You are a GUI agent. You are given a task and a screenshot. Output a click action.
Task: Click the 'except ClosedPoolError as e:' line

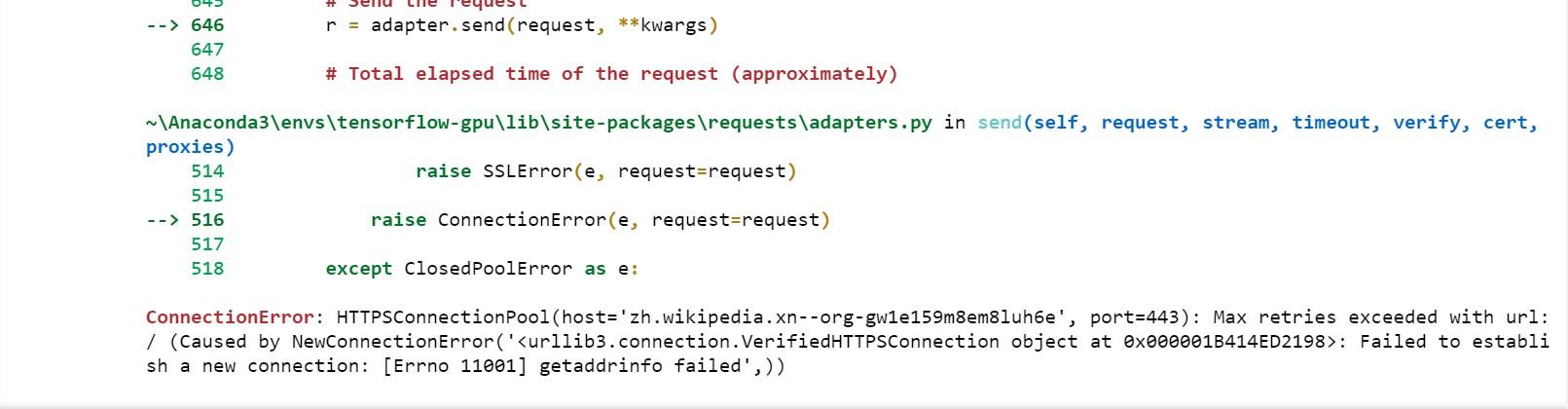pos(482,269)
